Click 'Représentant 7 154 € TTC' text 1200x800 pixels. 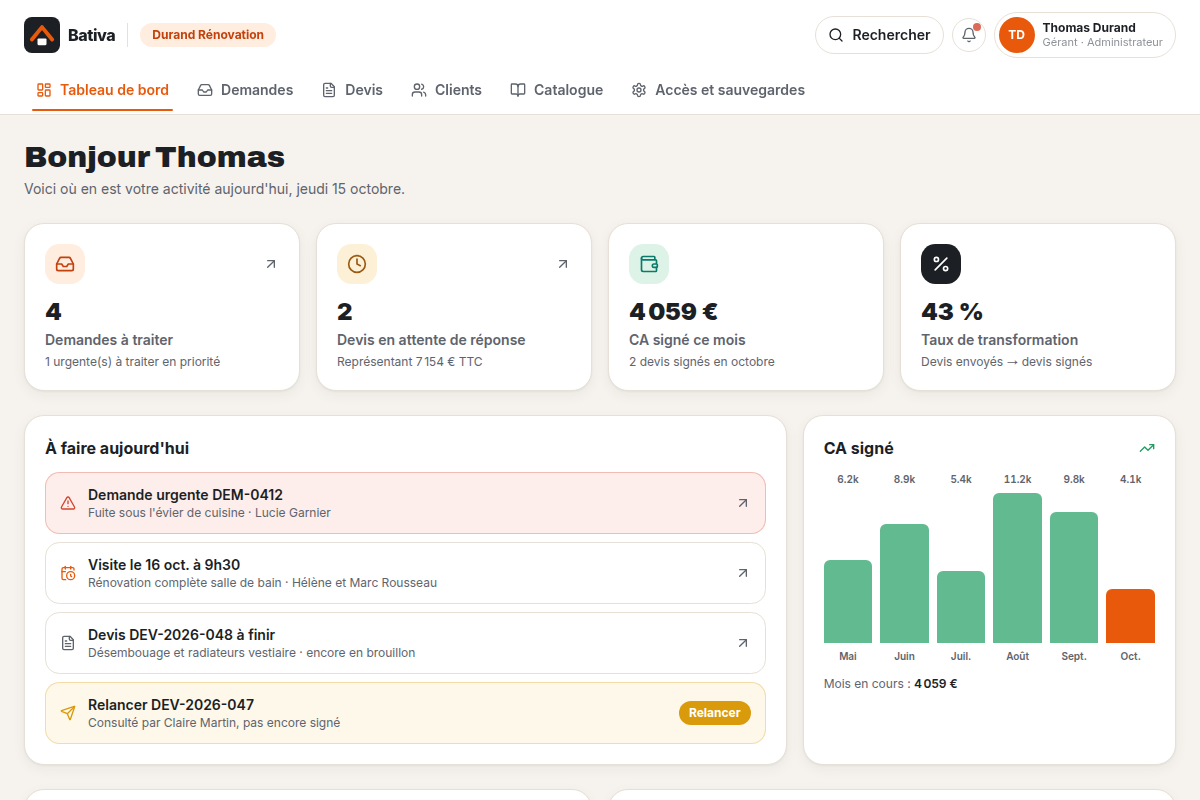(x=410, y=362)
